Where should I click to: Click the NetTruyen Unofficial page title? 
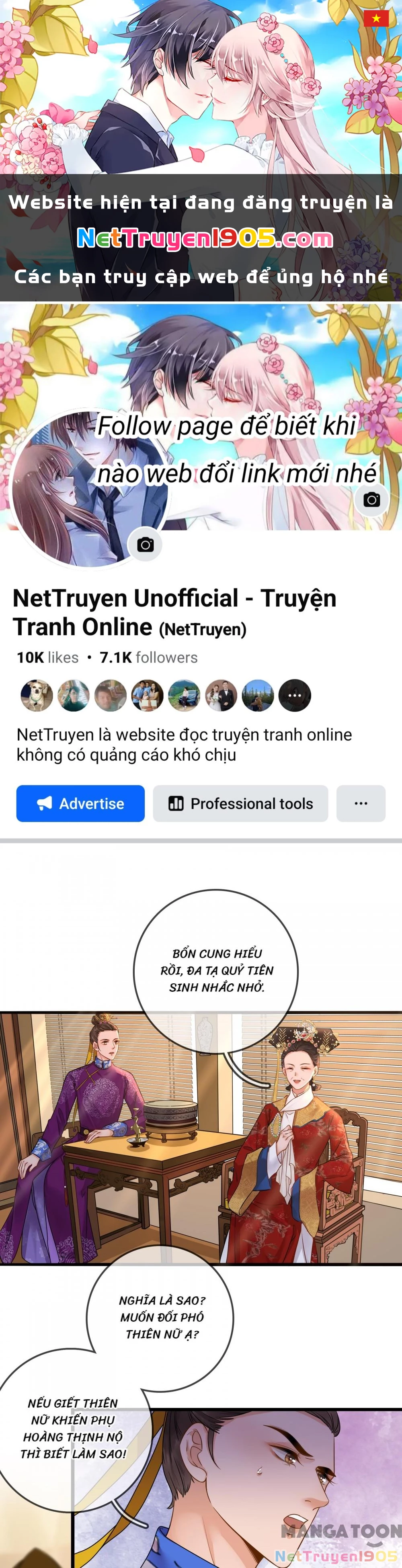(x=174, y=612)
